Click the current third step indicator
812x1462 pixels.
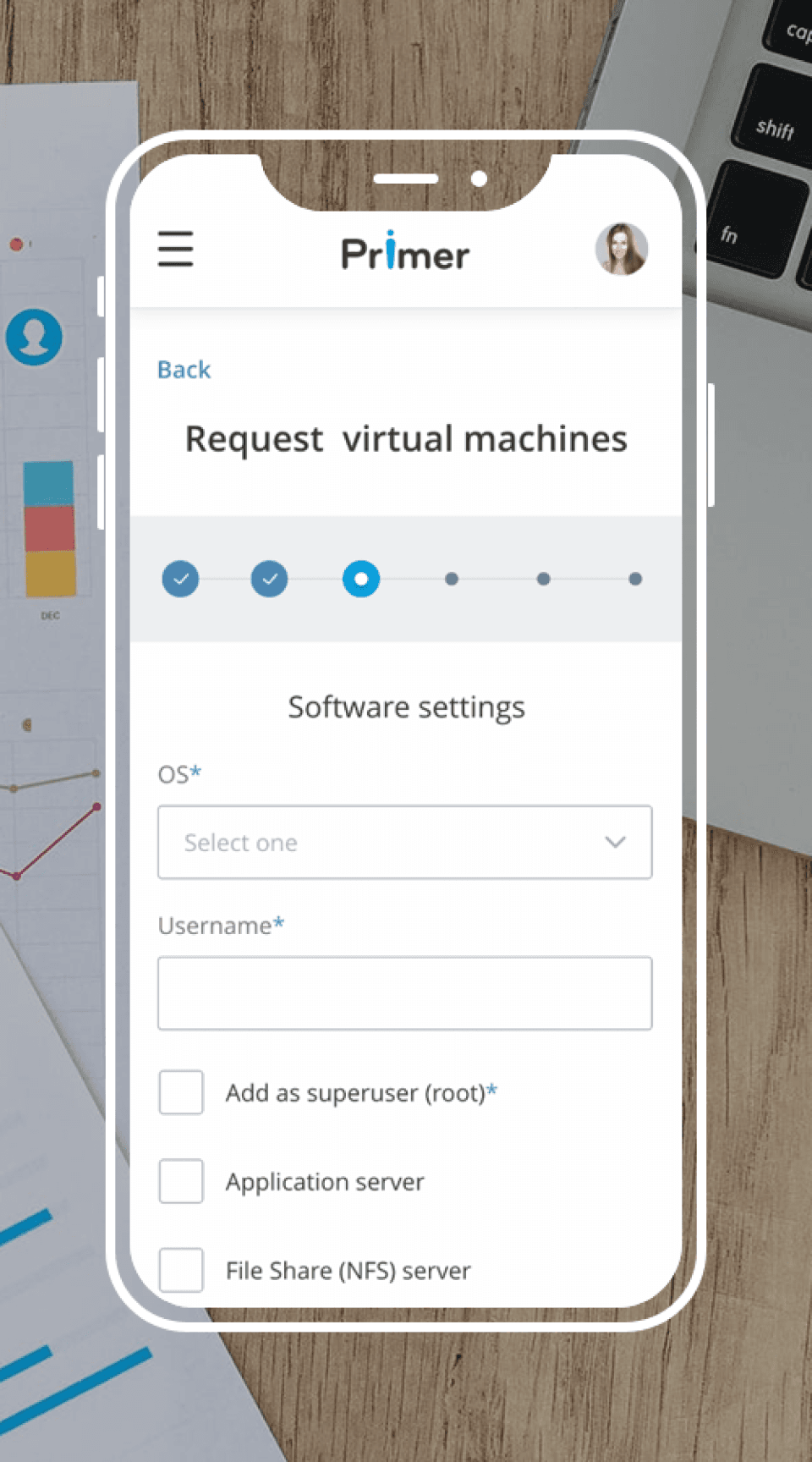361,579
